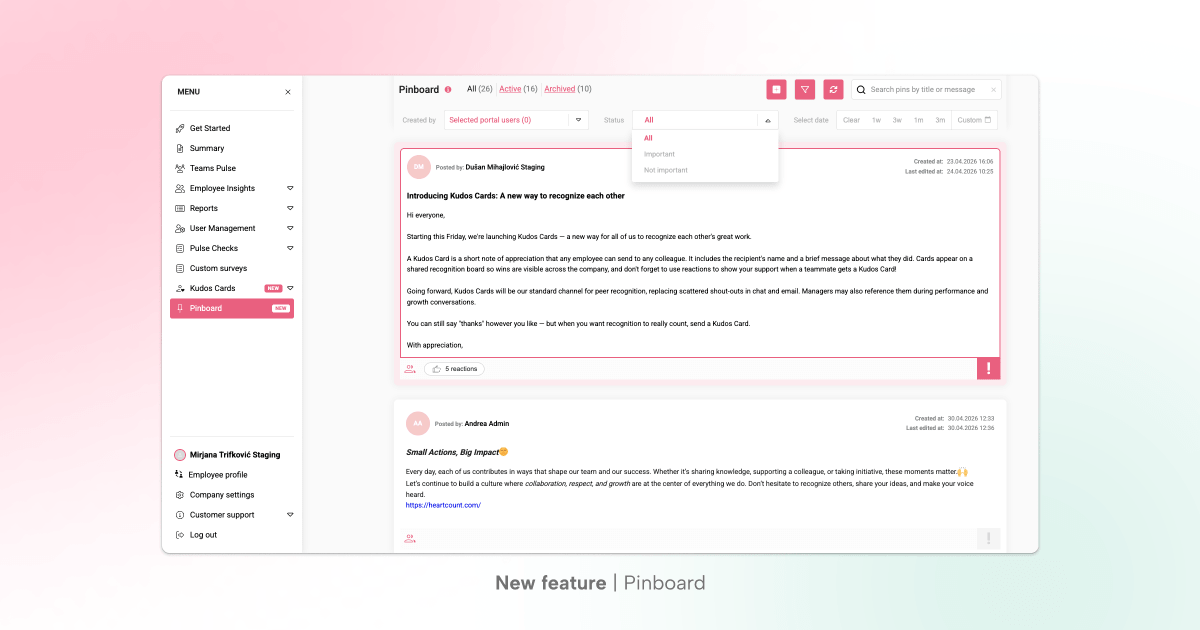Switch to the Archived (10) tab
Viewport: 1200px width, 630px height.
click(568, 89)
